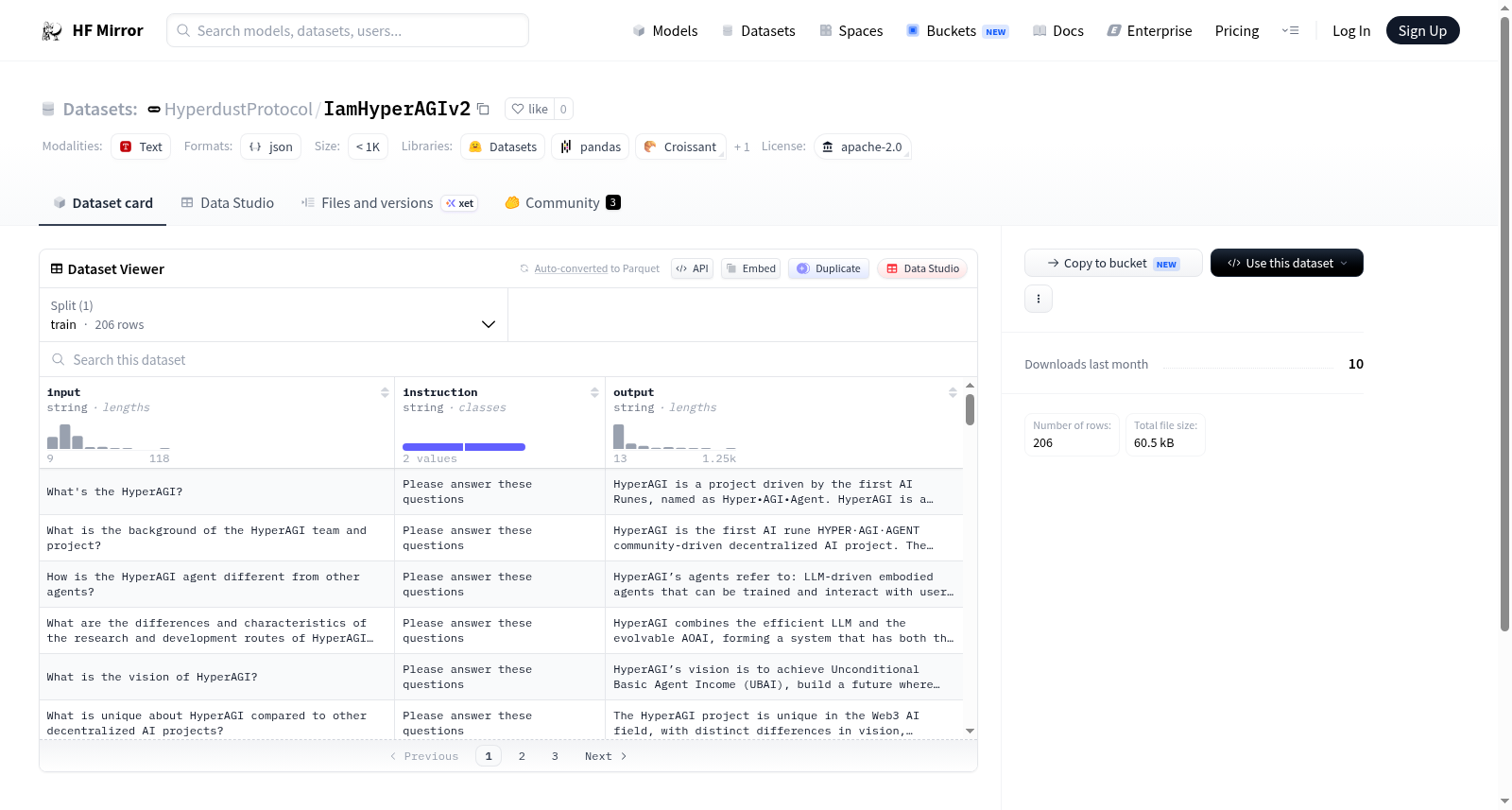The width and height of the screenshot is (1512, 810).
Task: Switch to Files and versions tab
Action: point(389,203)
